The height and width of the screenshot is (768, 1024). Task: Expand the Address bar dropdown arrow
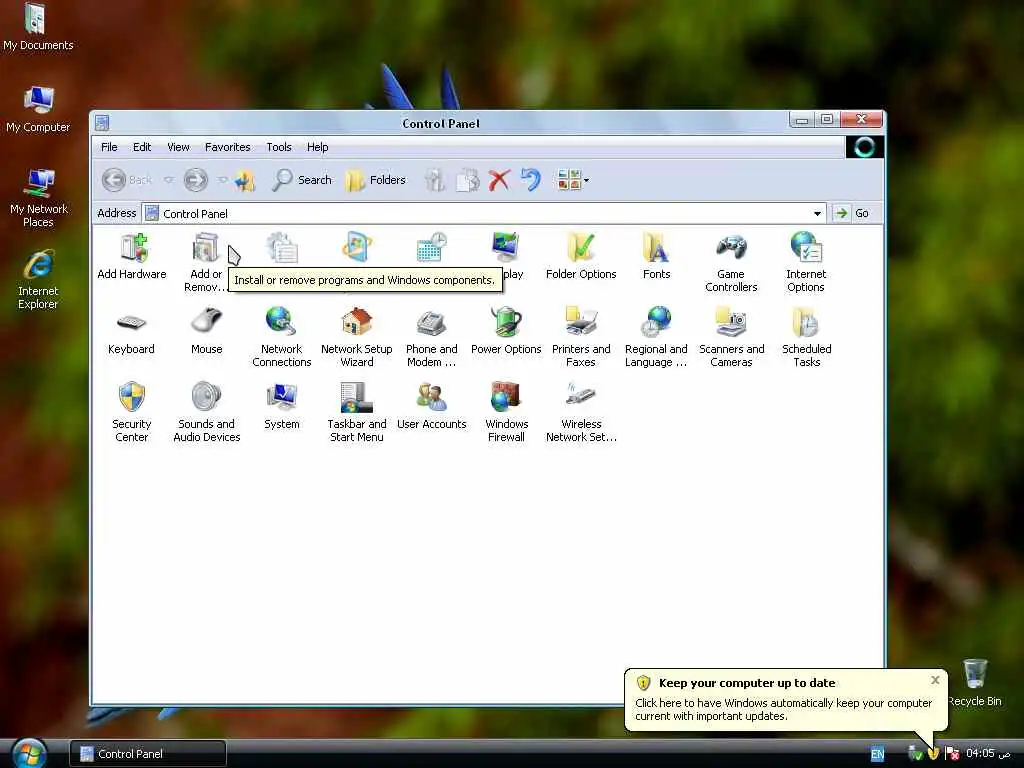[x=817, y=214]
